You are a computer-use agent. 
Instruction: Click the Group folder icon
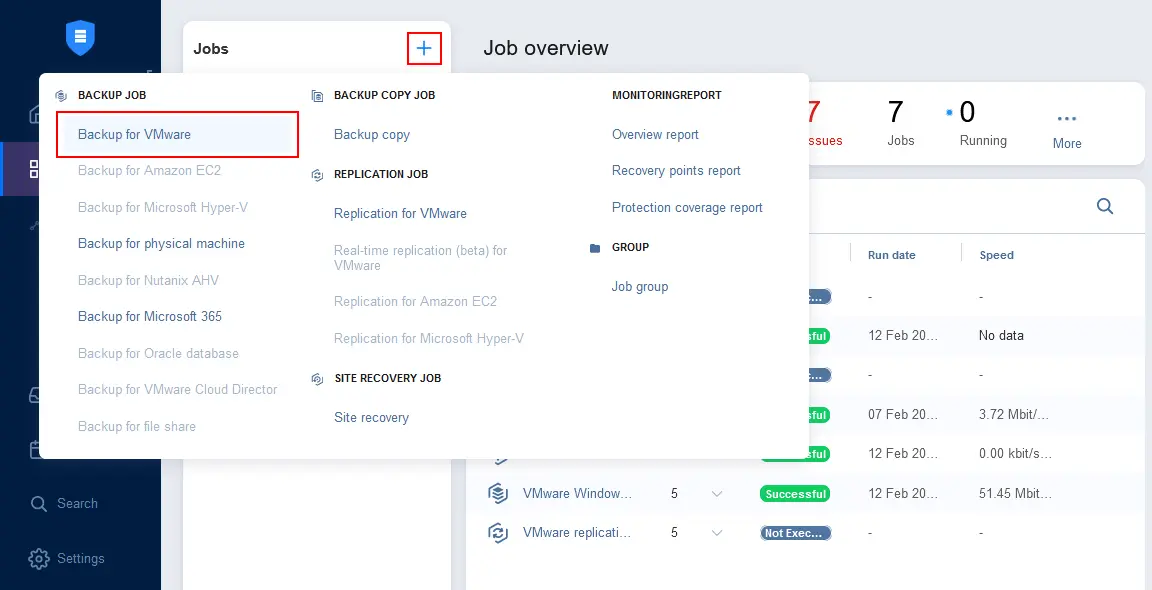click(x=595, y=248)
